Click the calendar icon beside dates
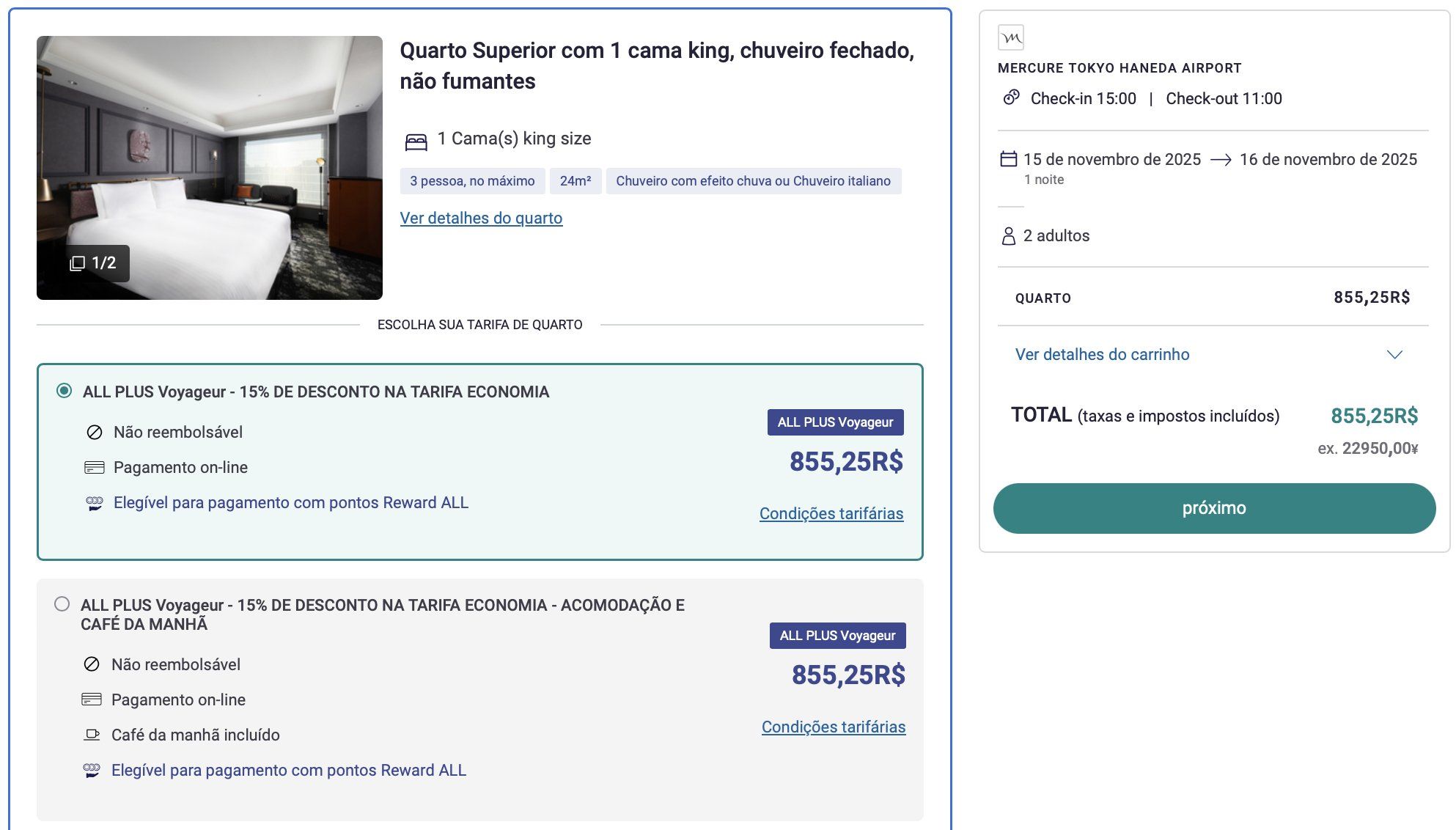Image resolution: width=1456 pixels, height=830 pixels. pos(1008,159)
